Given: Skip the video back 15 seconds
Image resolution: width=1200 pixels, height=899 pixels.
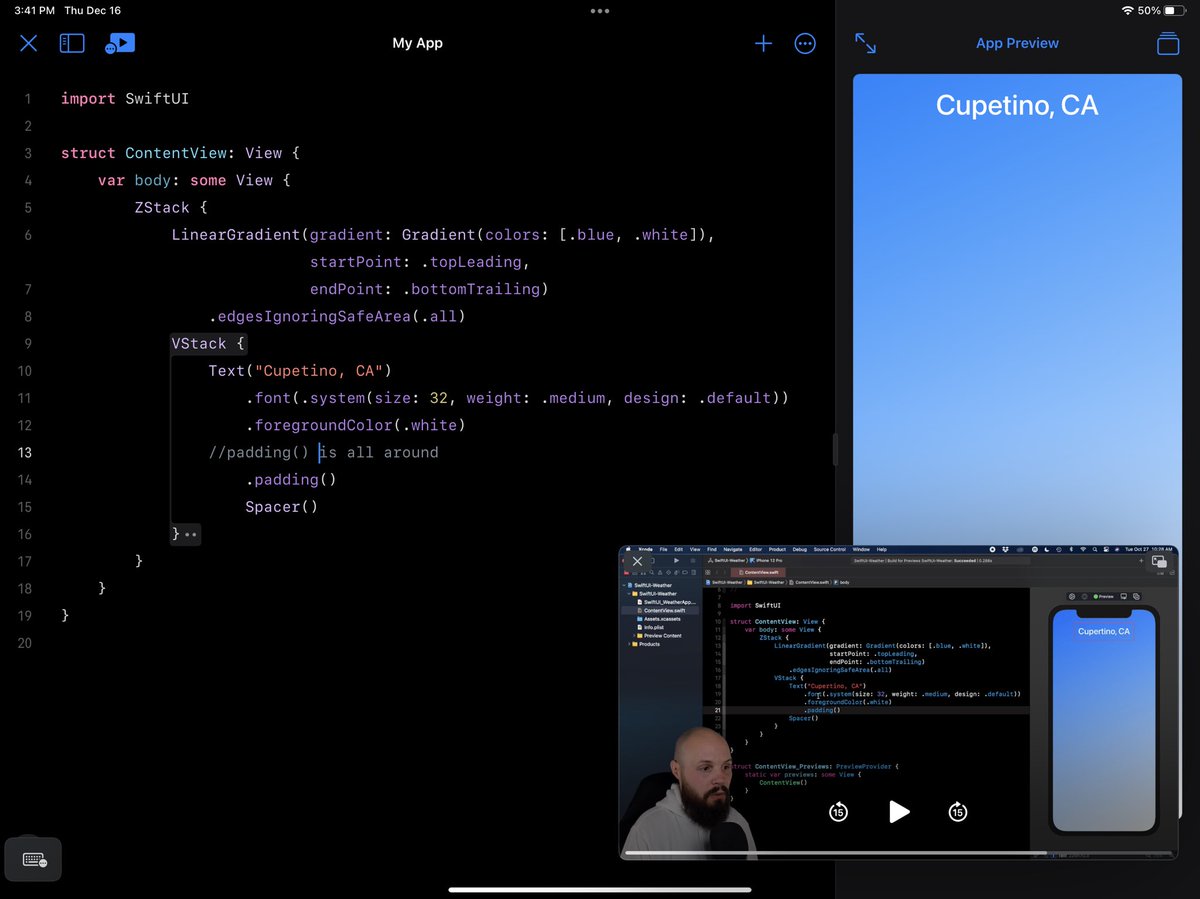Looking at the screenshot, I should click(837, 812).
